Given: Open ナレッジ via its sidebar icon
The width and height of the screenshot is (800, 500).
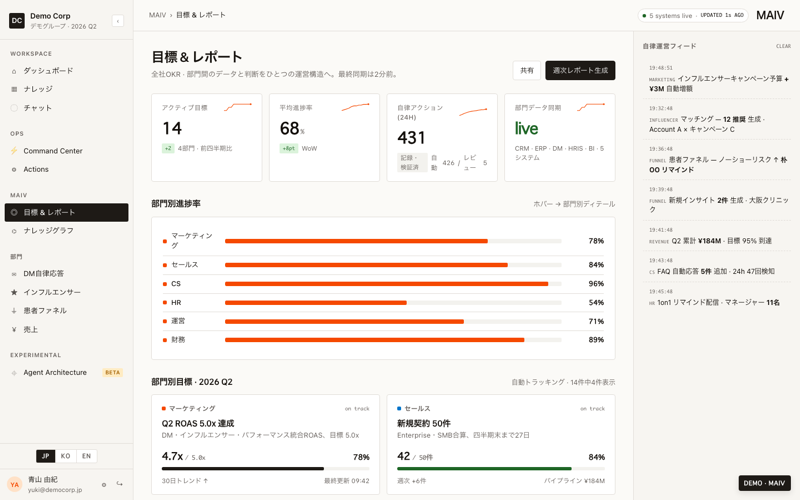Looking at the screenshot, I should click(14, 89).
